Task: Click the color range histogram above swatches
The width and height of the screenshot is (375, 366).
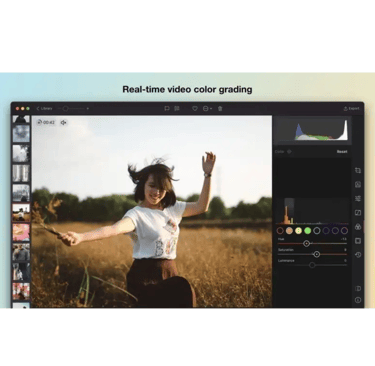Action: pyautogui.click(x=312, y=211)
